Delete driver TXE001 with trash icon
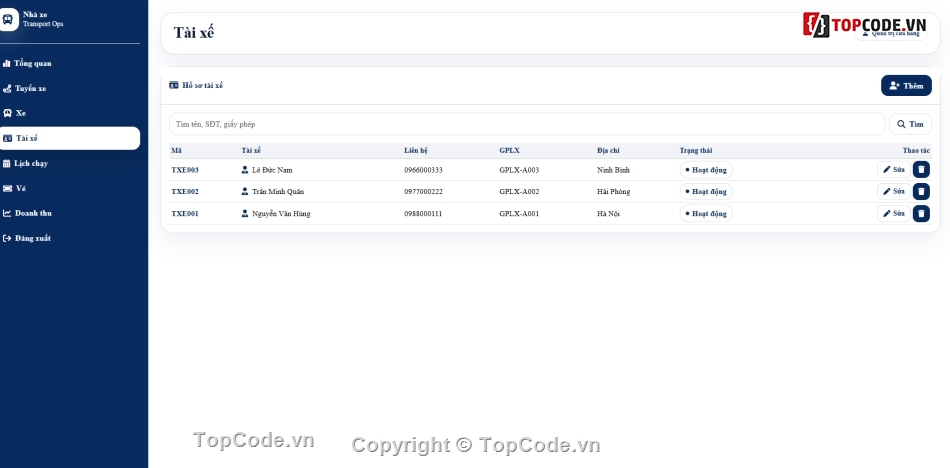950x468 pixels. (921, 213)
